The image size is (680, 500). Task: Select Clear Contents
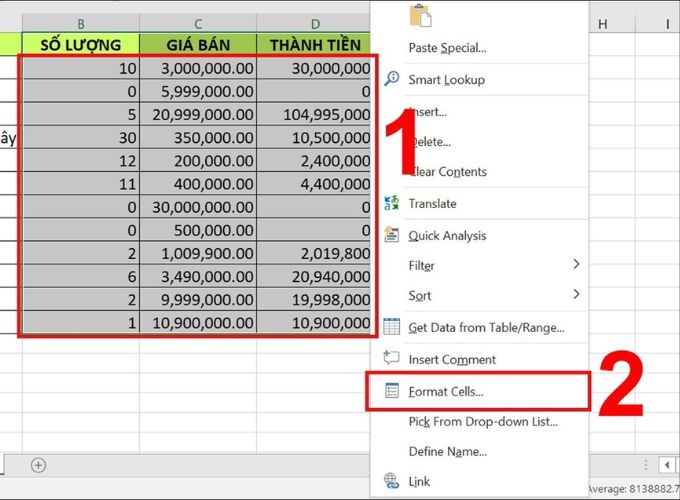[448, 172]
